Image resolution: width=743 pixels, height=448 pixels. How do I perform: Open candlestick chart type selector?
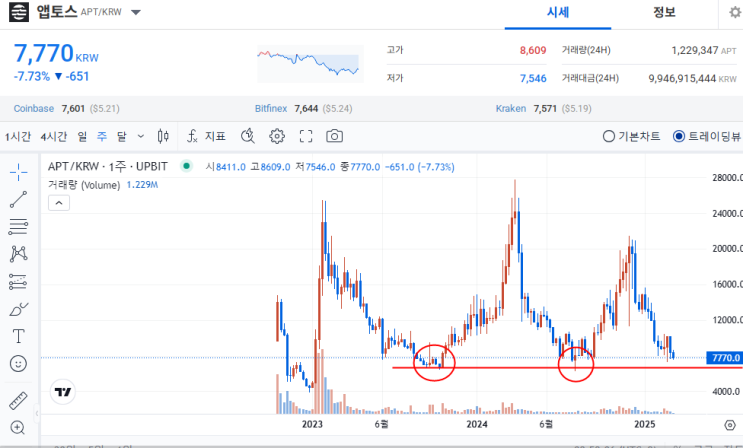[163, 137]
